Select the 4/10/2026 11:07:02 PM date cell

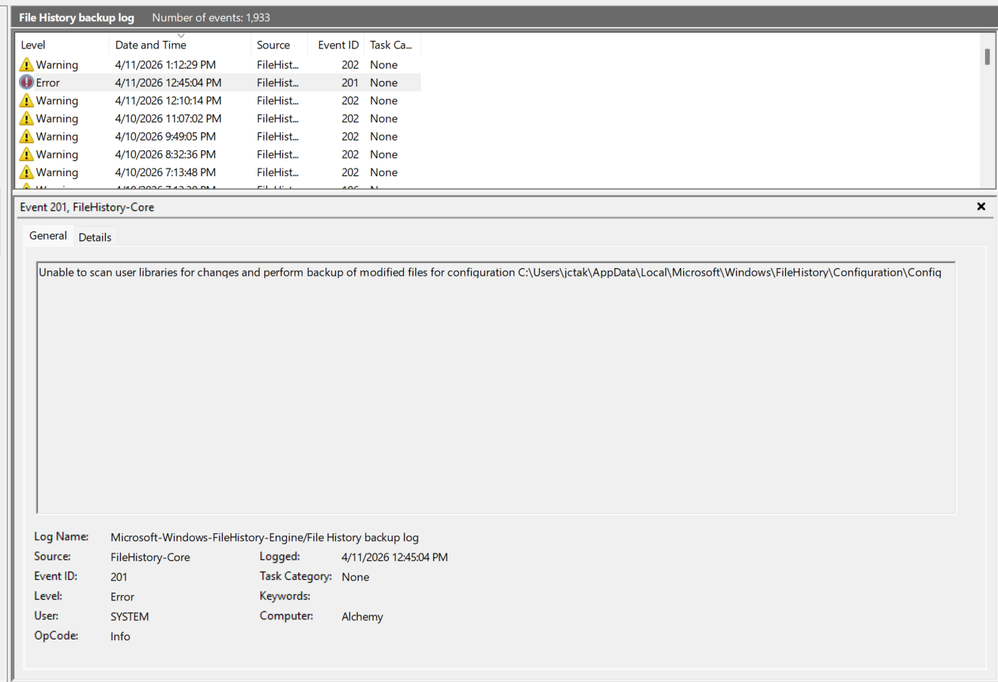(168, 118)
